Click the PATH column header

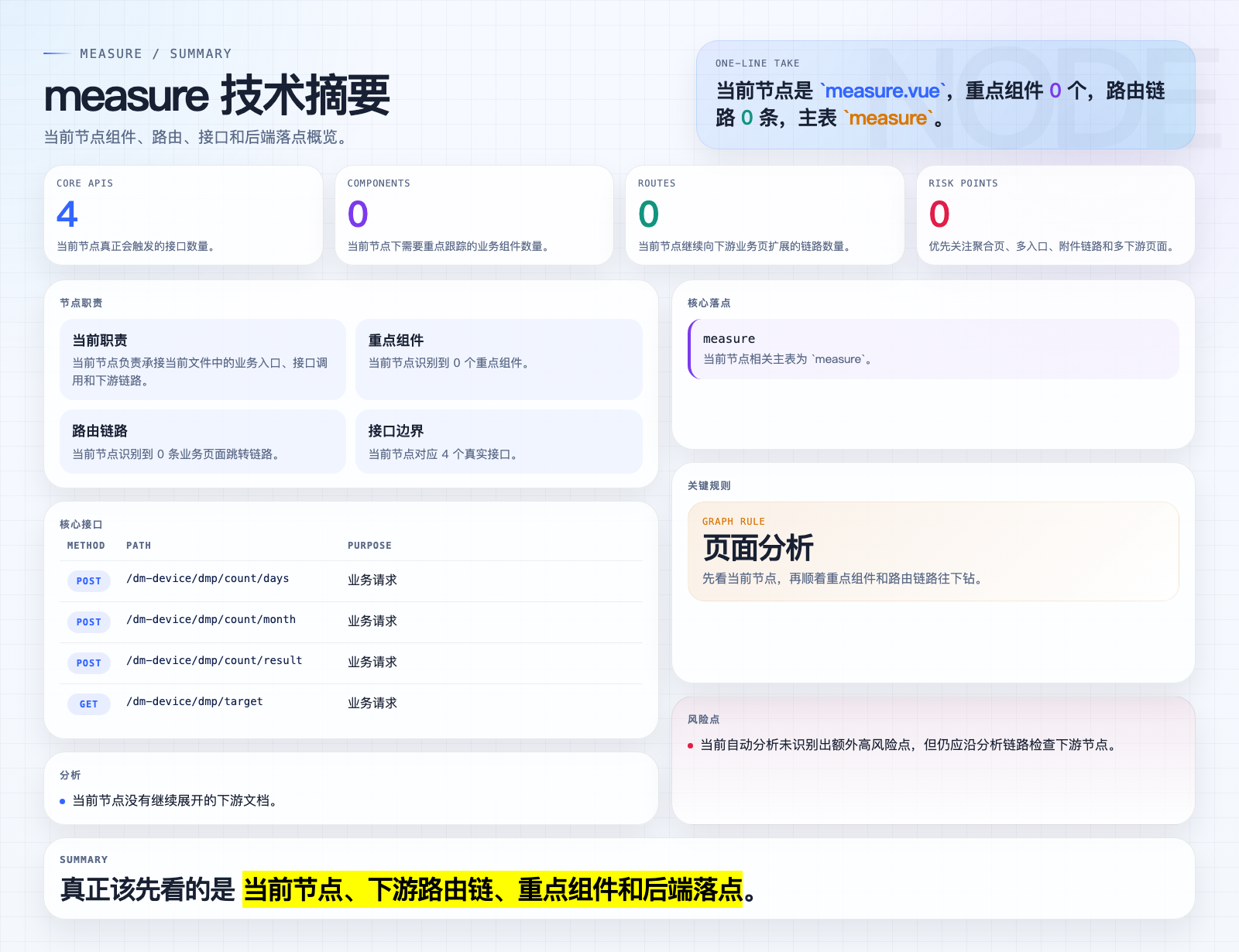click(x=139, y=546)
